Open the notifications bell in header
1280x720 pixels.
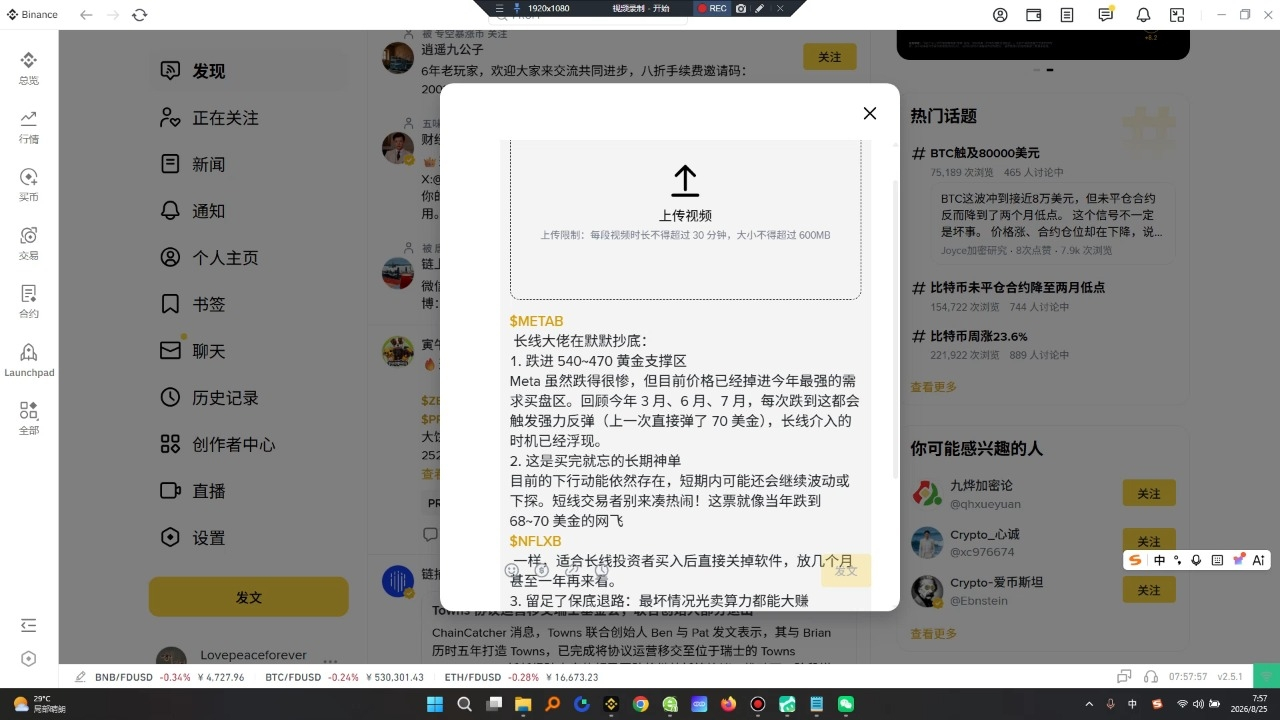pos(1143,15)
